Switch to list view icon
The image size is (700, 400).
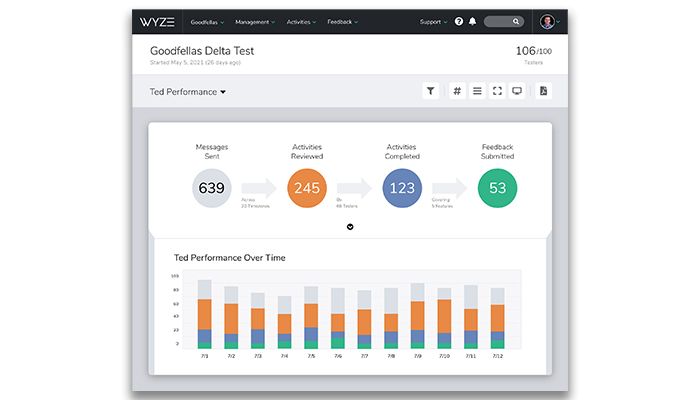click(477, 91)
